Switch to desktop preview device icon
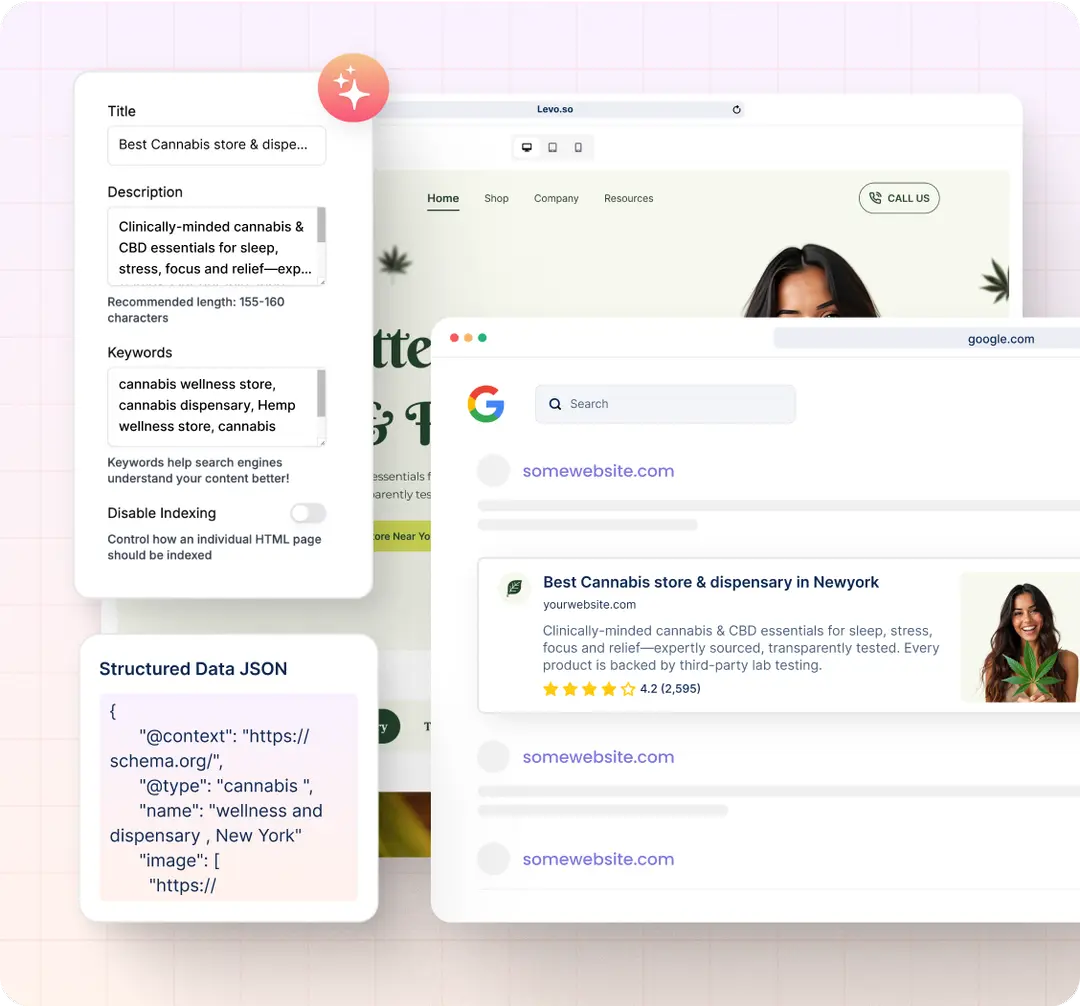 pos(527,147)
